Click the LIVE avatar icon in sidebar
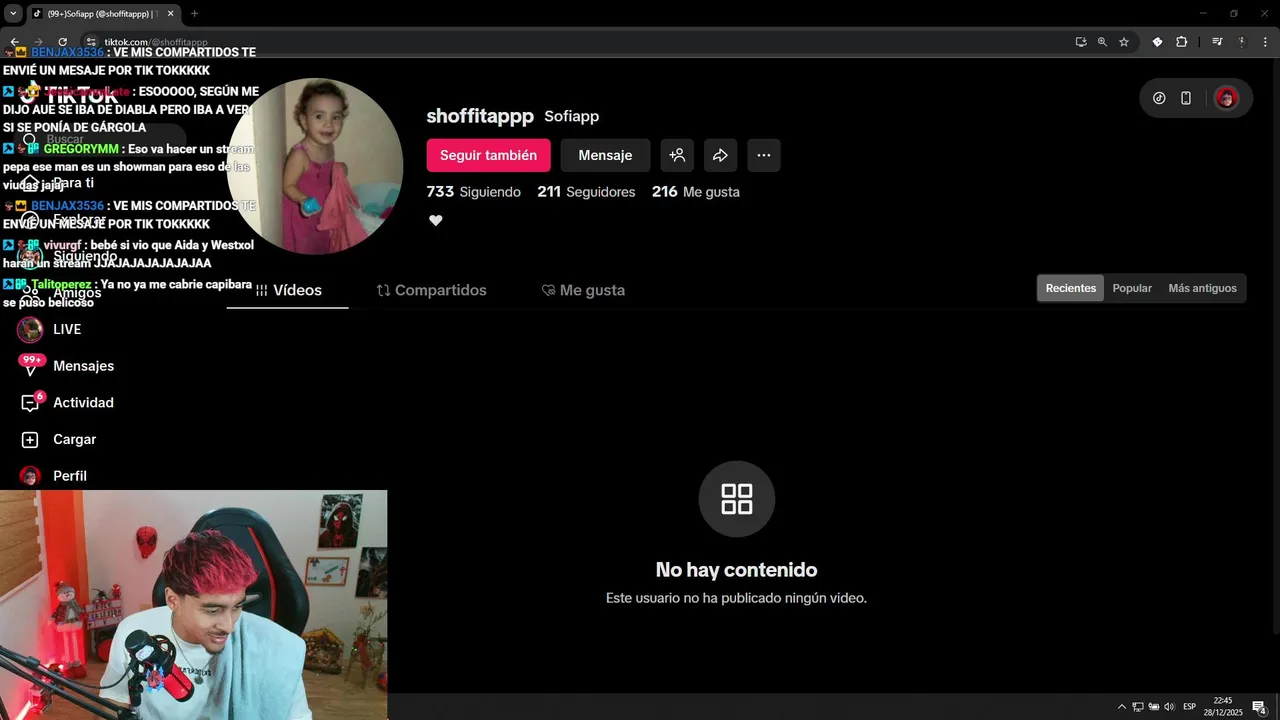Screen dimensions: 1280x720 pos(30,329)
